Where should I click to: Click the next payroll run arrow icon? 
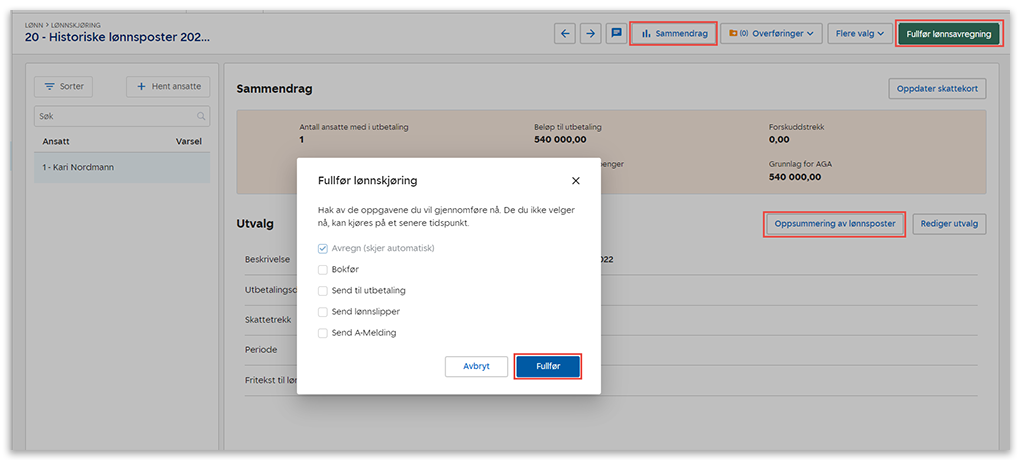(x=591, y=33)
